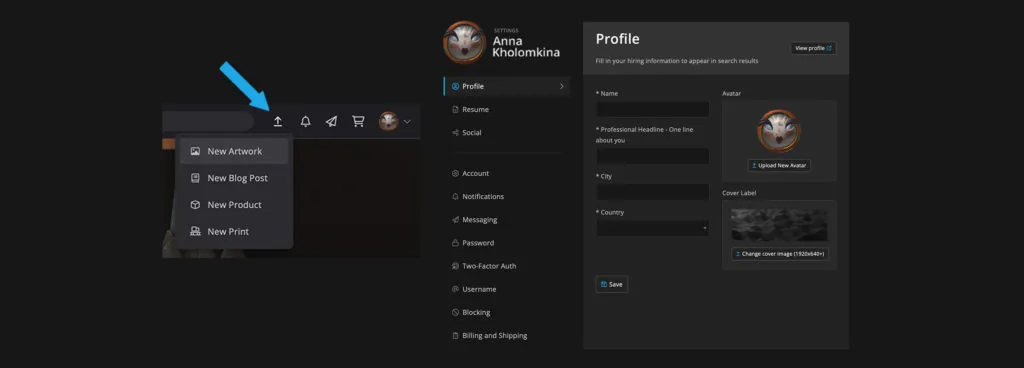Focus the Professional Headline input field
The height and width of the screenshot is (368, 1024).
(x=652, y=156)
